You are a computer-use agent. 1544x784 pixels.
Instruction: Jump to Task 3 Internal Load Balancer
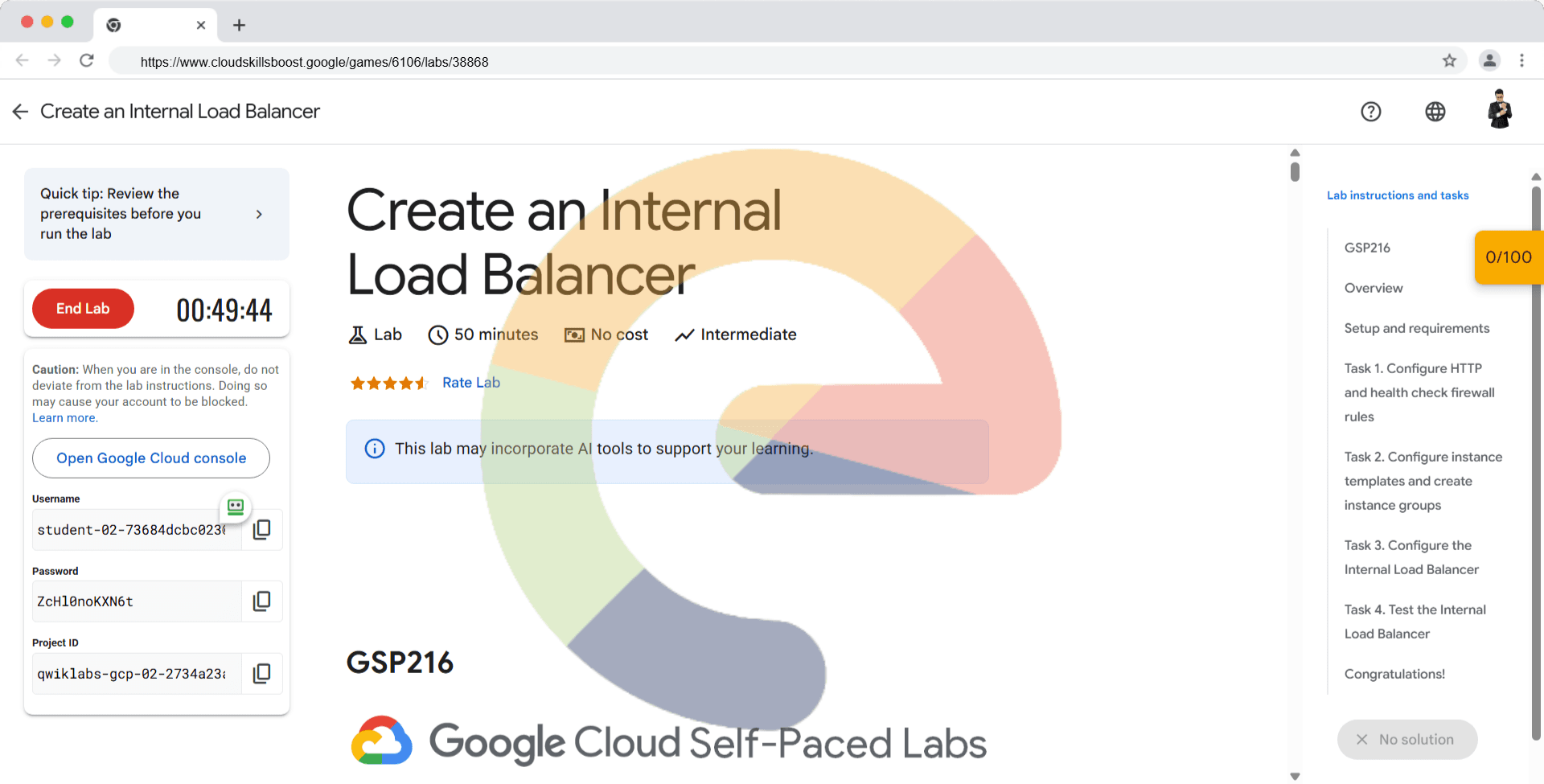pos(1411,557)
